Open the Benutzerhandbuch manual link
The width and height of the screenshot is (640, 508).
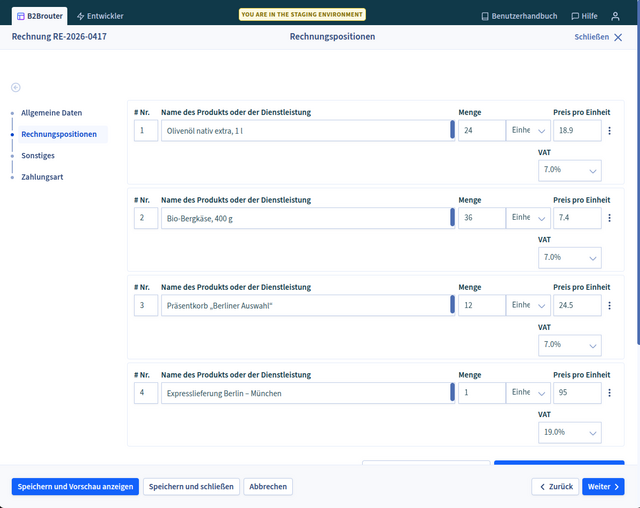point(519,16)
